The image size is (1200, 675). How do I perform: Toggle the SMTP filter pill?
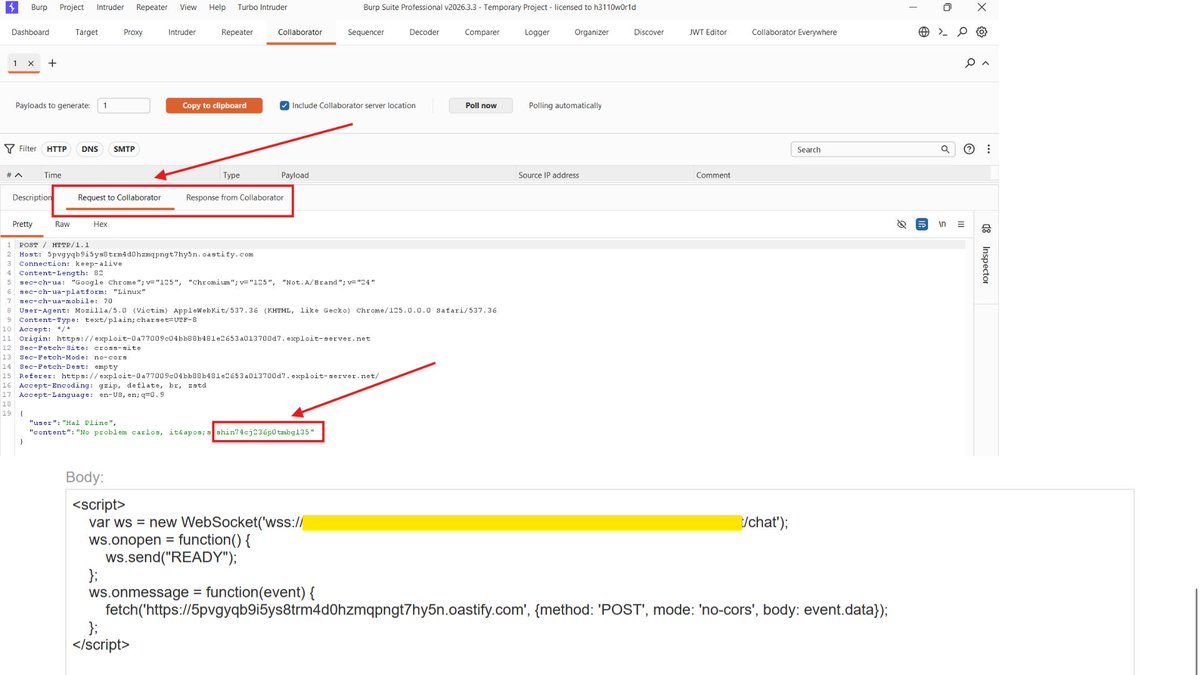click(124, 149)
